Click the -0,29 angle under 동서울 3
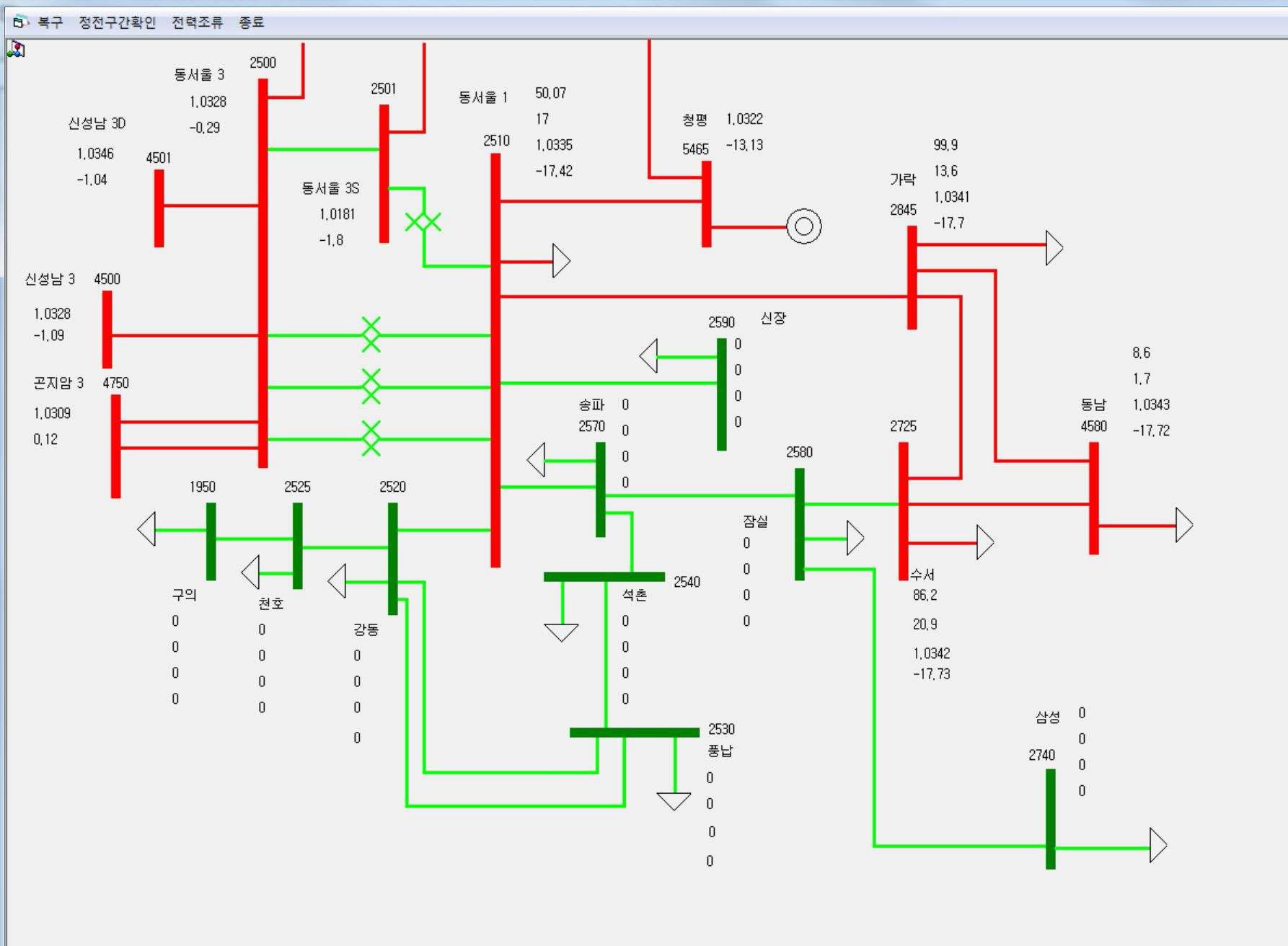Viewport: 1288px width, 946px height. coord(204,128)
